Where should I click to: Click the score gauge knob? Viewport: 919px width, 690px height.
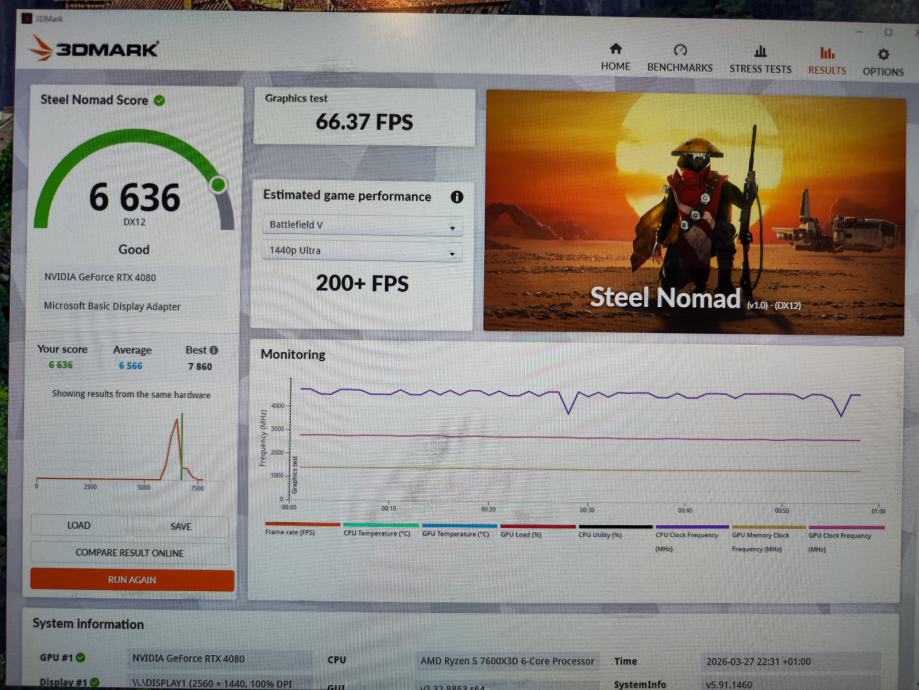coord(219,185)
